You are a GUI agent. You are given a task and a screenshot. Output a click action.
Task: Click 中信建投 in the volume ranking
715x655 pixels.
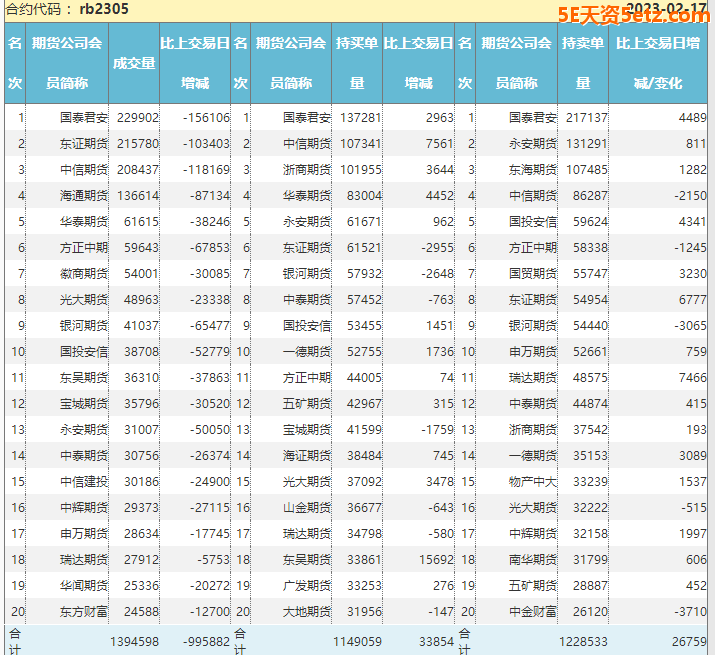(x=84, y=482)
